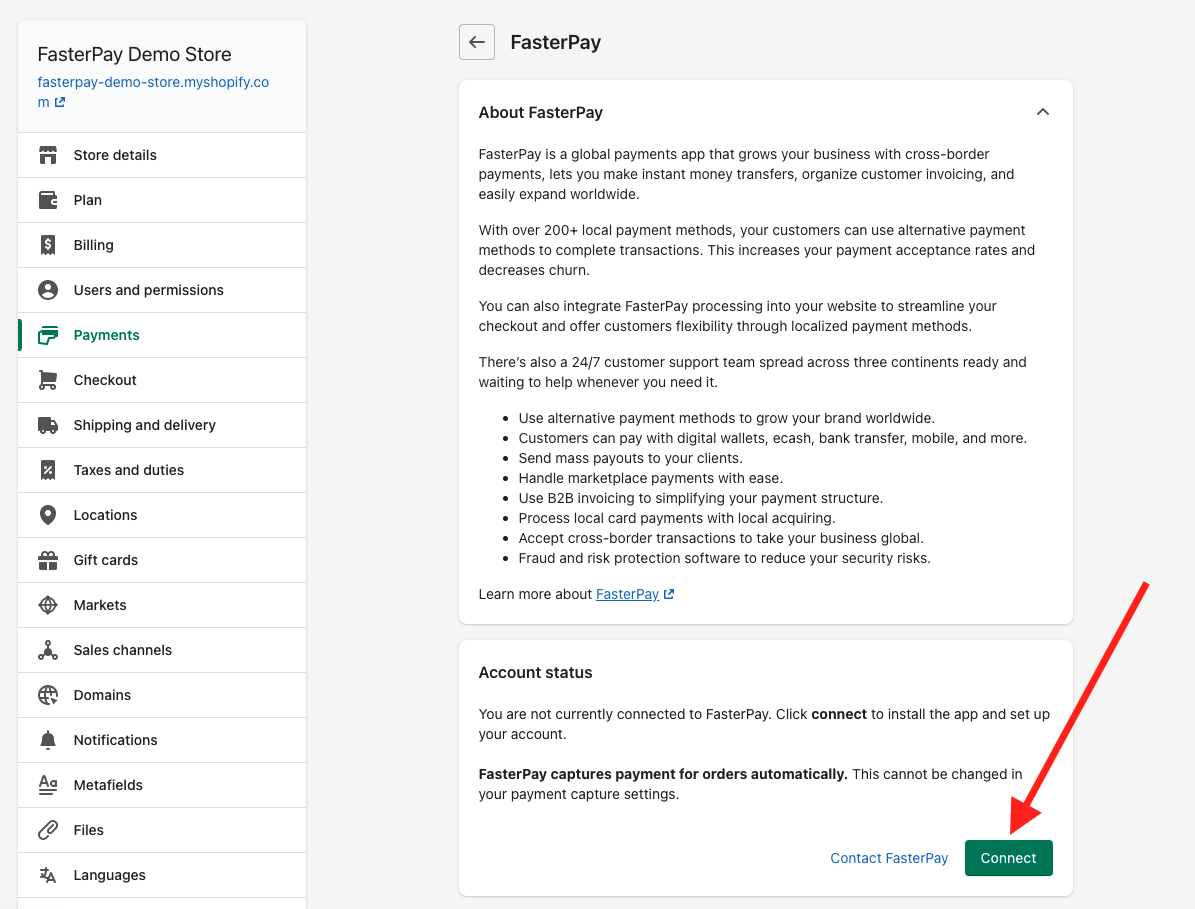Click the 'Send mass payouts to your clients.' bullet
1195x909 pixels.
630,458
